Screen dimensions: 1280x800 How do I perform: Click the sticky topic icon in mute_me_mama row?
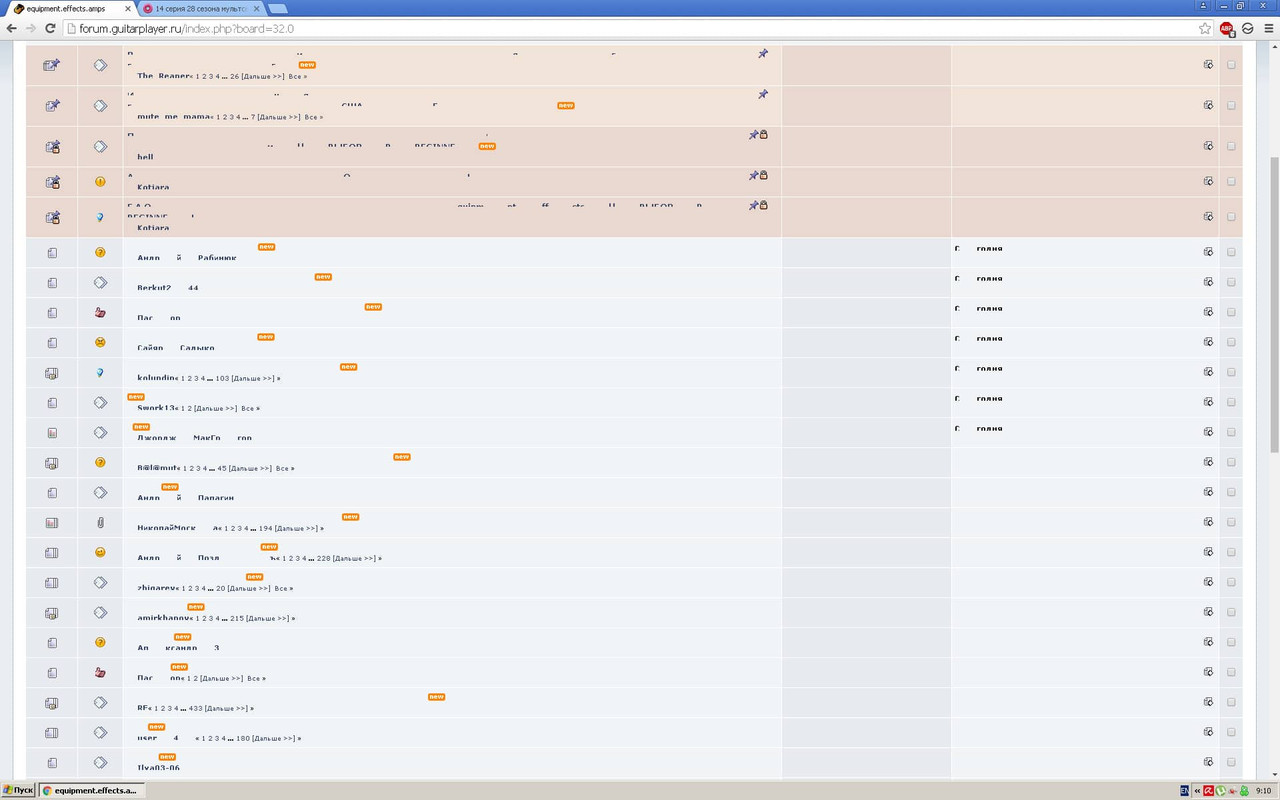pos(52,105)
